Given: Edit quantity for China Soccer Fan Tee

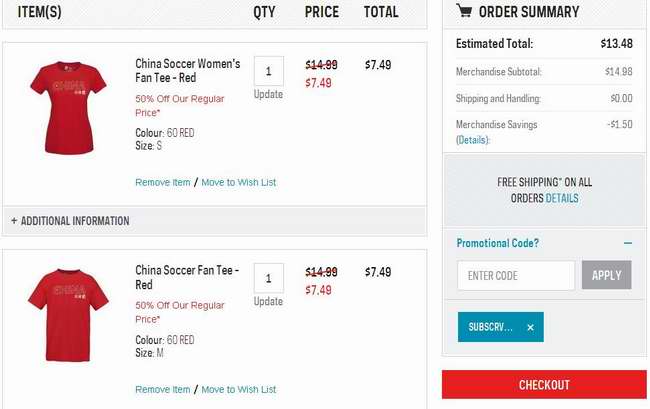Looking at the screenshot, I should pos(269,278).
